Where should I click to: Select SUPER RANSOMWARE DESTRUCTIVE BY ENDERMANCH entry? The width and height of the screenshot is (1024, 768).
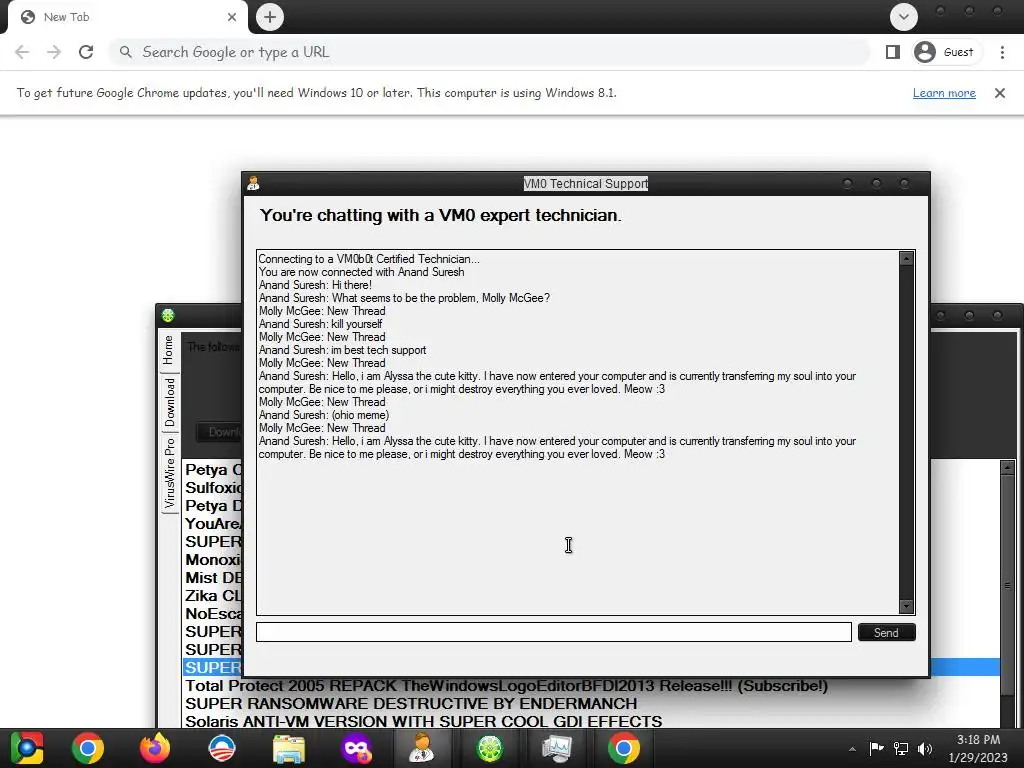click(411, 703)
